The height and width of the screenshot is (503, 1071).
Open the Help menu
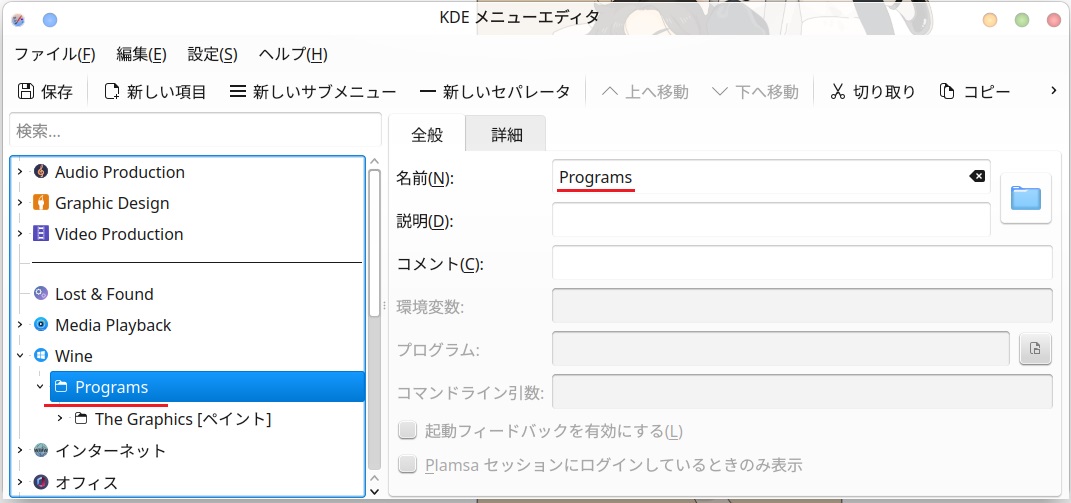[292, 54]
